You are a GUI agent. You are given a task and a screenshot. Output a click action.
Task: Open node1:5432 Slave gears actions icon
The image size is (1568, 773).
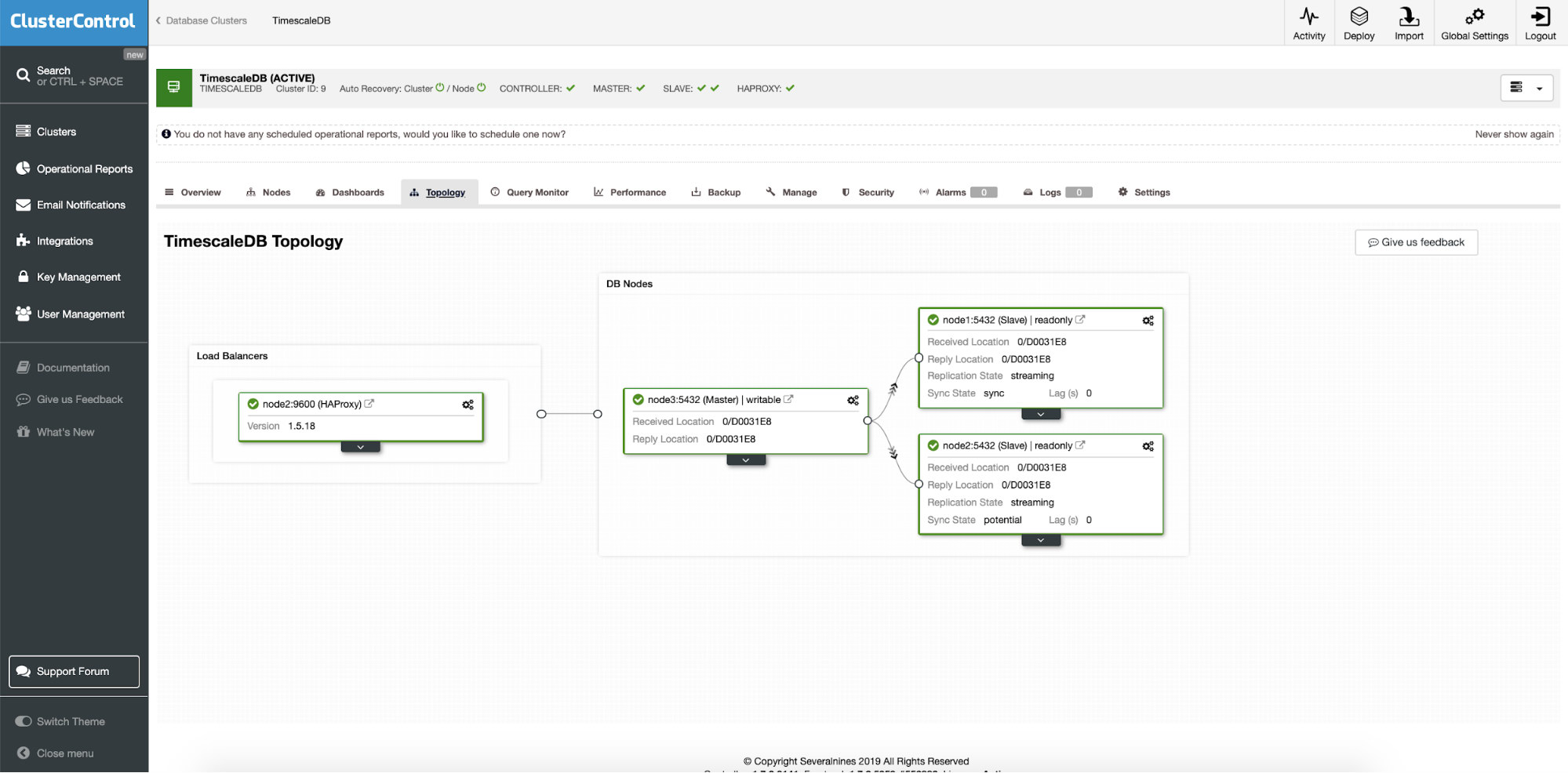tap(1148, 321)
